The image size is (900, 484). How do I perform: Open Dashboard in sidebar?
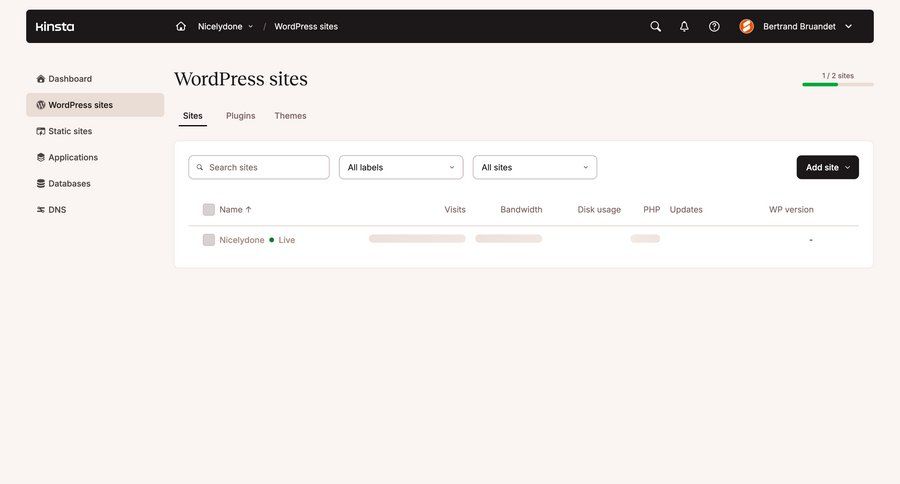click(x=95, y=79)
